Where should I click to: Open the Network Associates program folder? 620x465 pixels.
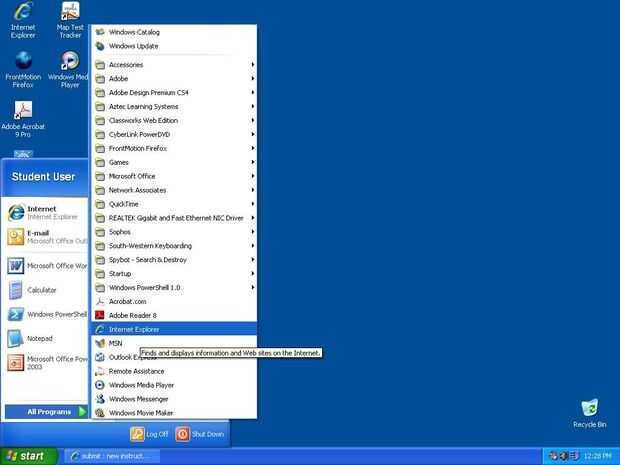(174, 190)
